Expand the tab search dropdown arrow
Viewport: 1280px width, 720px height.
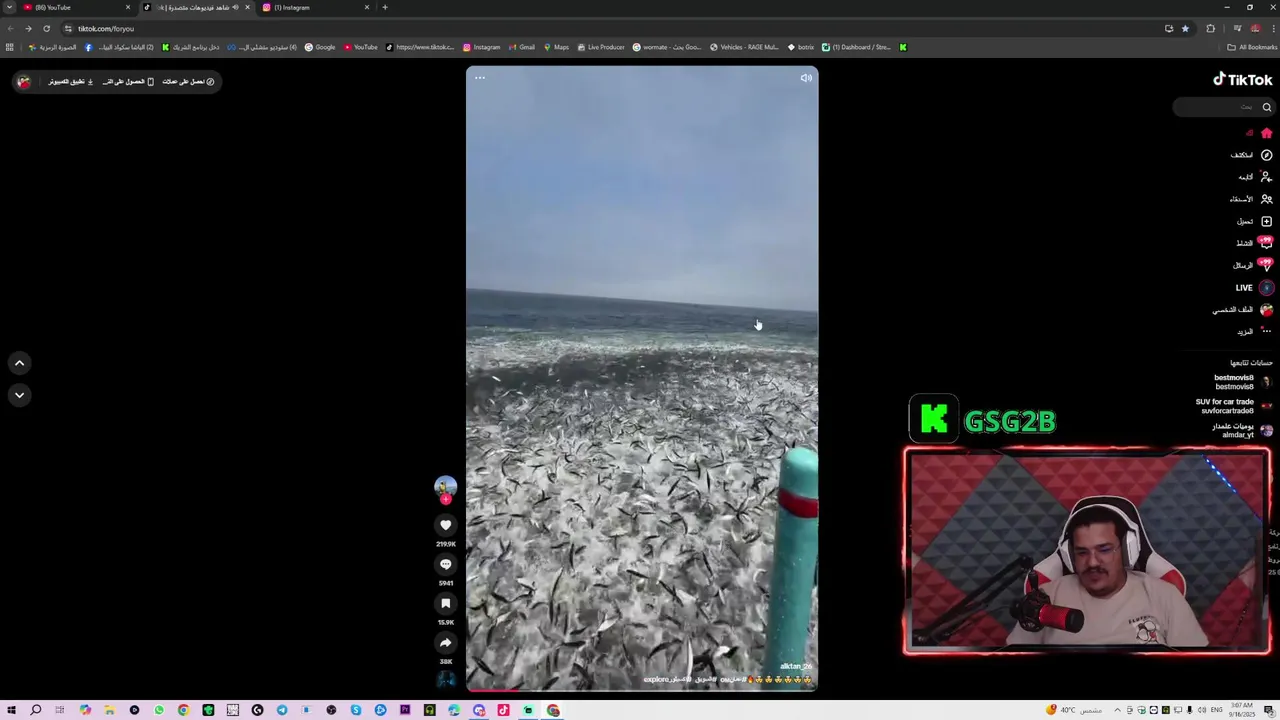click(9, 7)
